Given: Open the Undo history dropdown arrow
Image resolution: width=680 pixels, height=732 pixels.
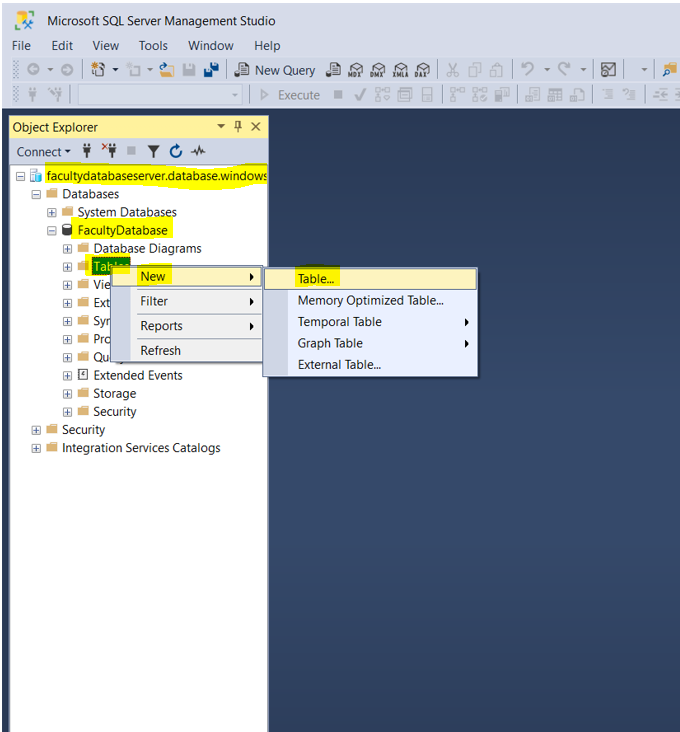Looking at the screenshot, I should (x=547, y=70).
